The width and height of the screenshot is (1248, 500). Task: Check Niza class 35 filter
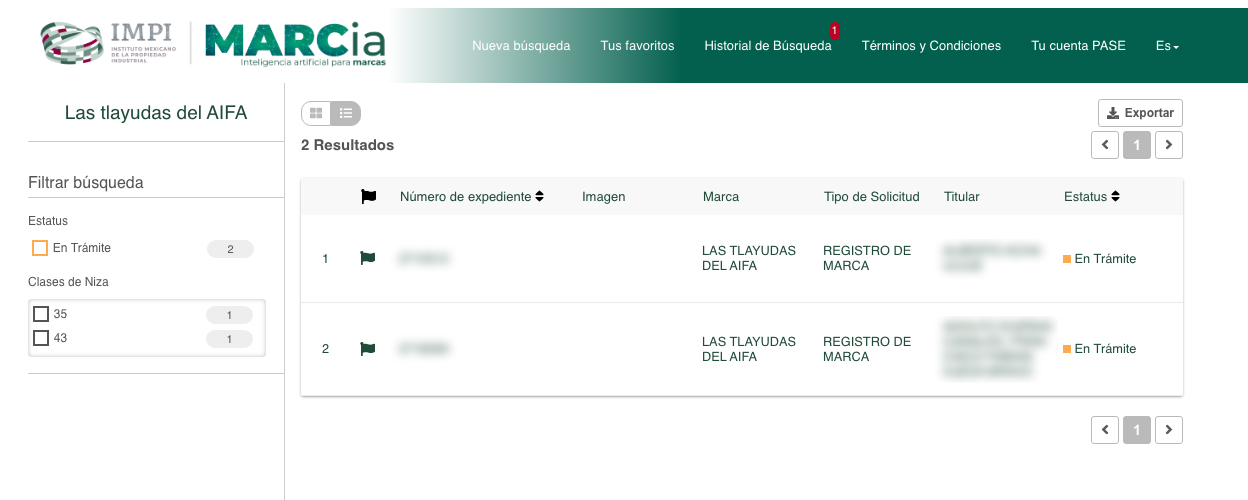click(41, 314)
